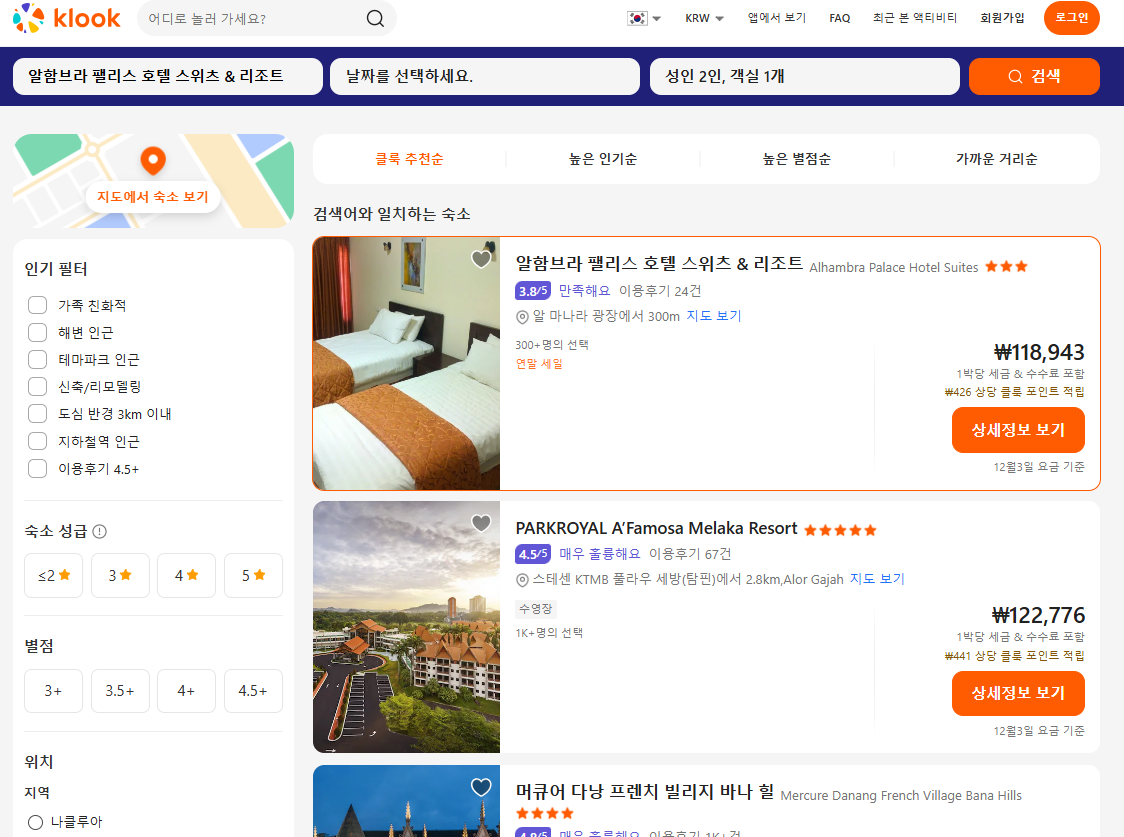This screenshot has width=1124, height=837.
Task: Check the 해변 인근 filter
Action: point(37,333)
